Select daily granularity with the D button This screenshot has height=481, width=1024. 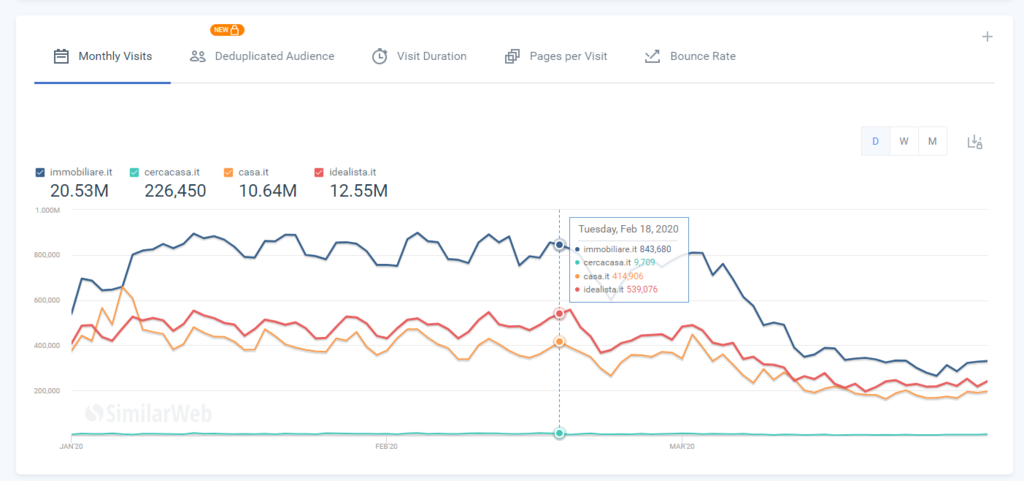876,142
